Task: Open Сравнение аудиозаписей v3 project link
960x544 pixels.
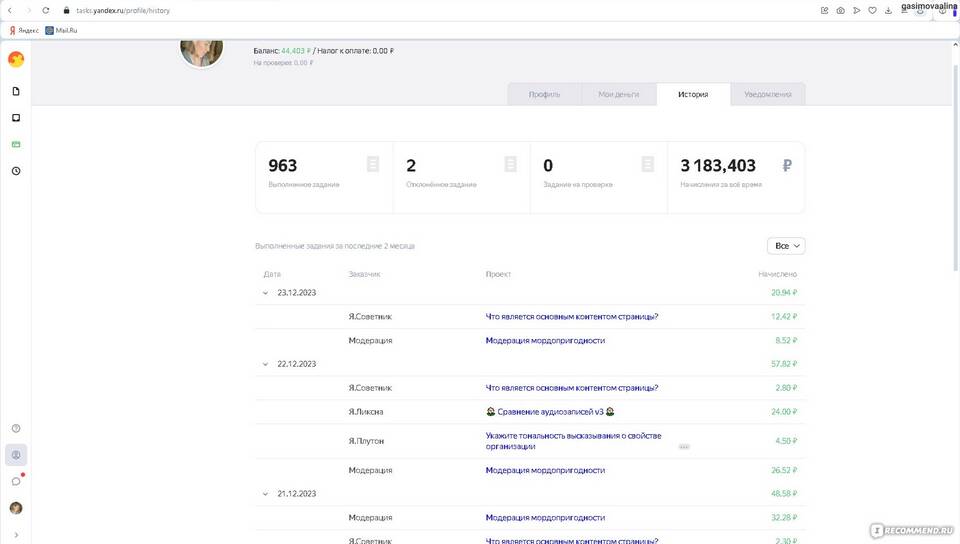Action: tap(550, 412)
